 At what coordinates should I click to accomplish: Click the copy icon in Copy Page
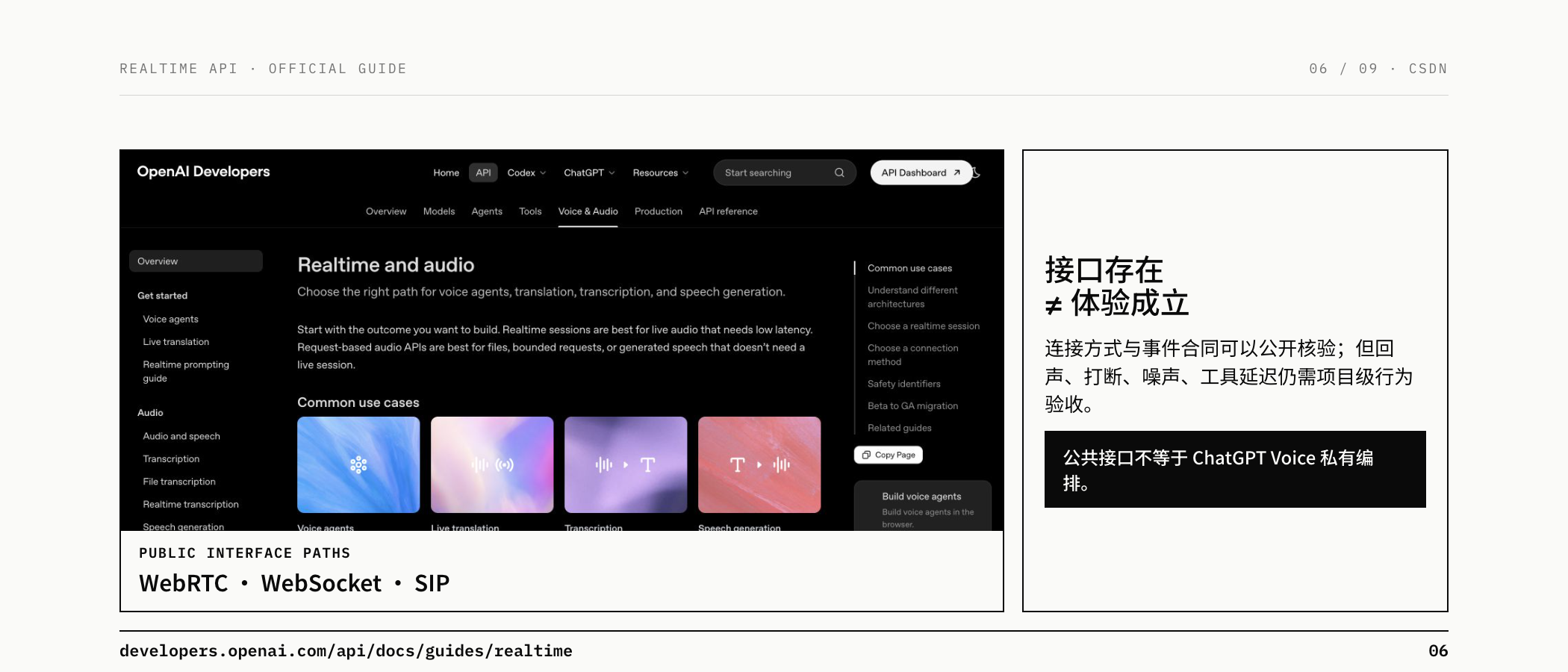point(866,455)
